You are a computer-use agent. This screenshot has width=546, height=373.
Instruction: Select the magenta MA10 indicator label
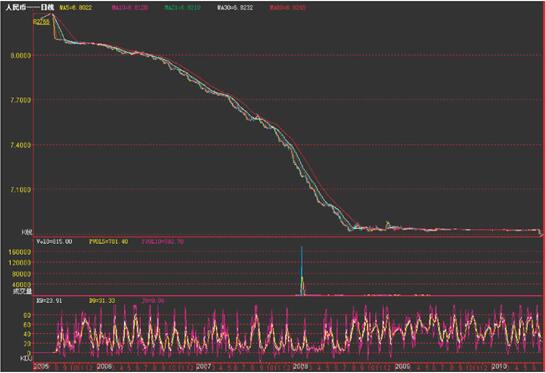pyautogui.click(x=130, y=7)
